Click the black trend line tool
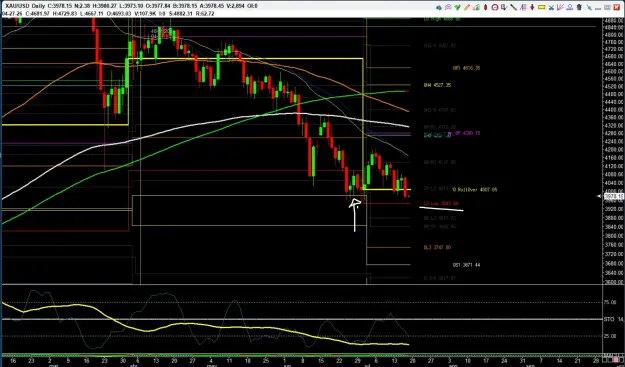 [513, 7]
